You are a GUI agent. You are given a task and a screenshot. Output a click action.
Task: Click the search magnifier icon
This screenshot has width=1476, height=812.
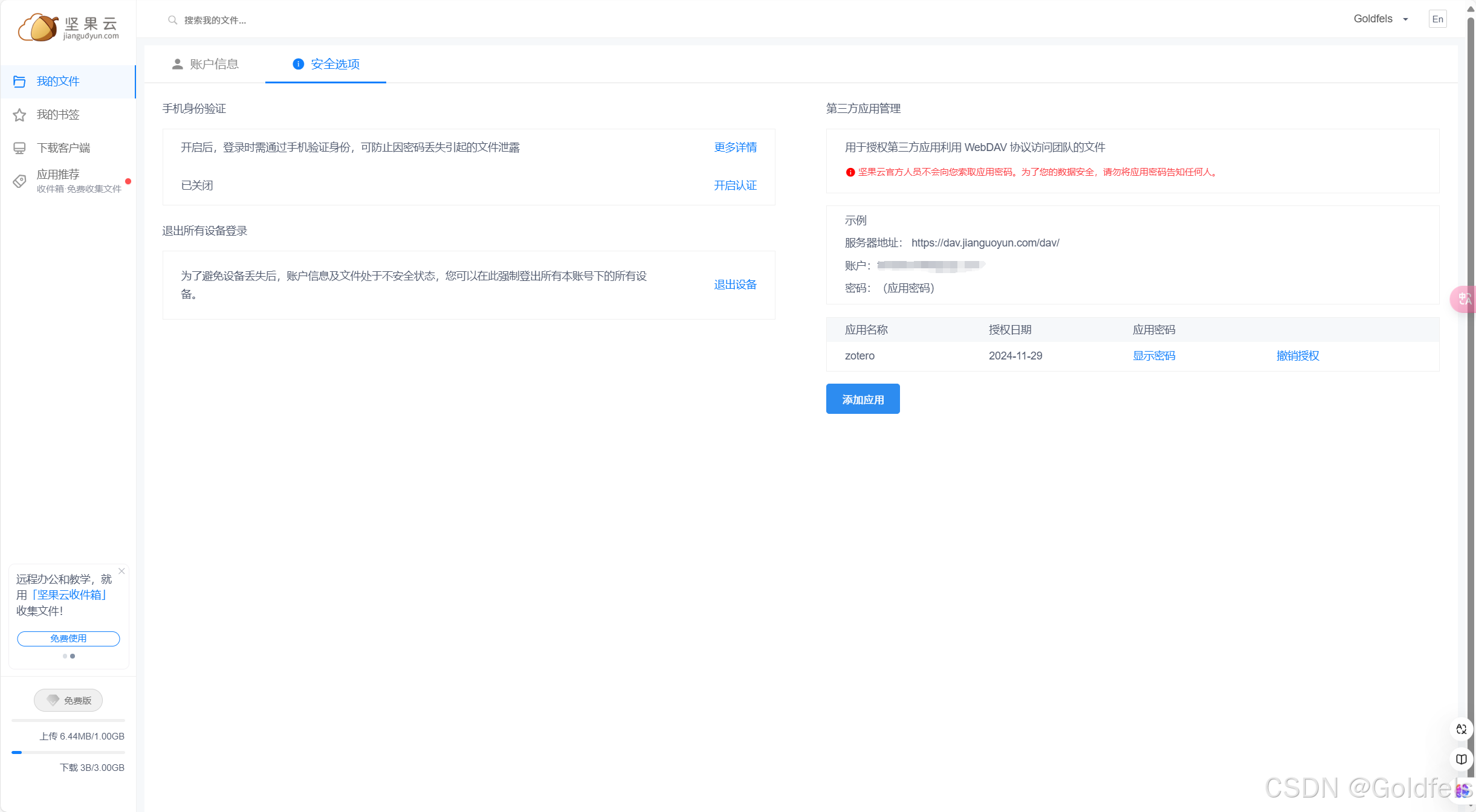click(x=172, y=20)
